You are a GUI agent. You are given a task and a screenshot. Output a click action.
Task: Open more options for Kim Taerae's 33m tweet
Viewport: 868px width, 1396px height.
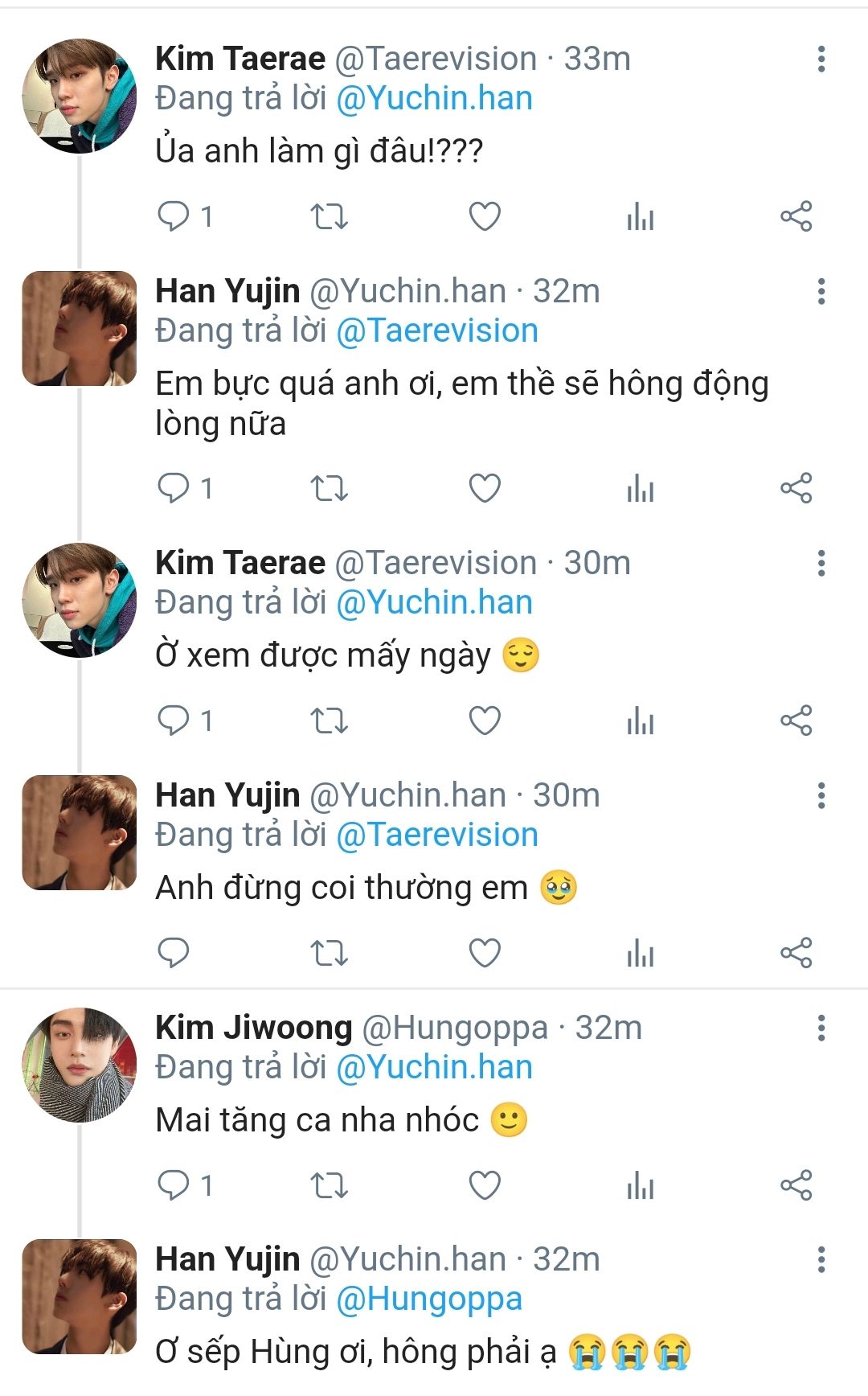pyautogui.click(x=821, y=60)
